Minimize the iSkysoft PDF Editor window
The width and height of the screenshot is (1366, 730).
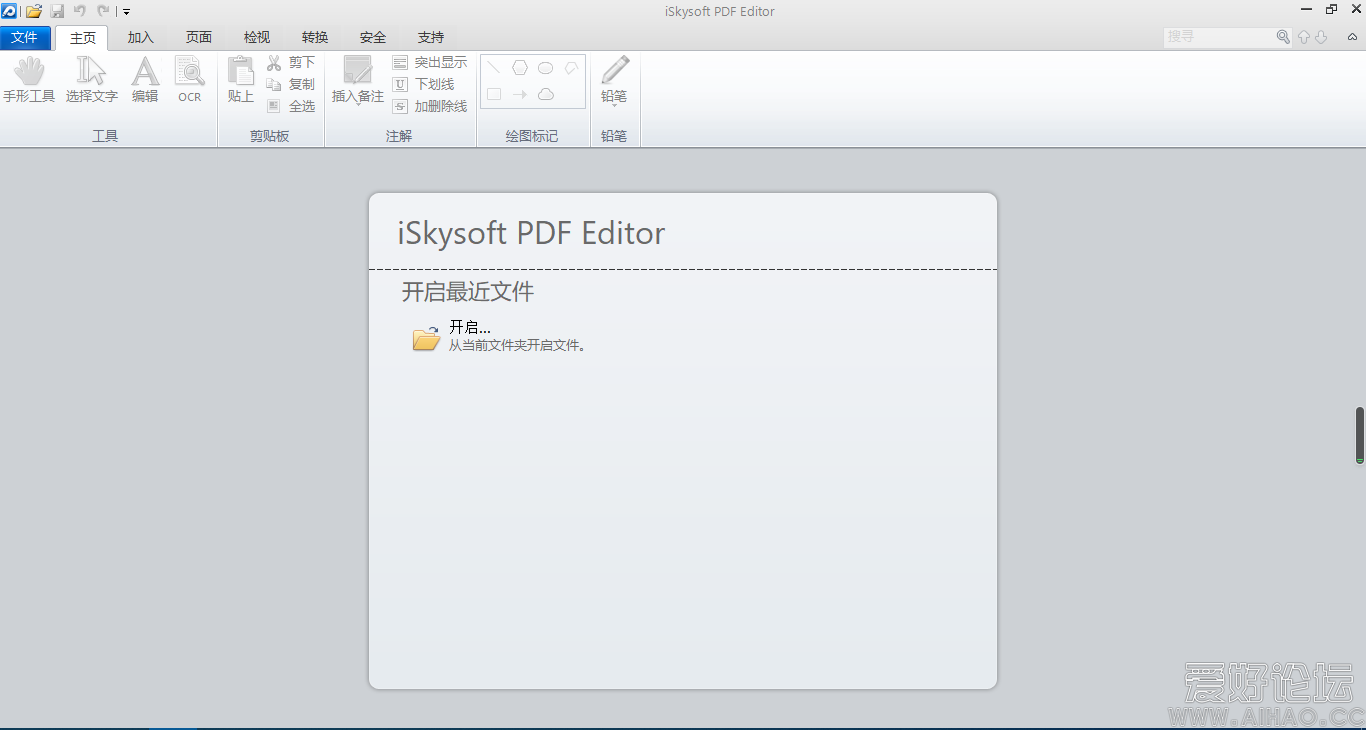click(1308, 10)
